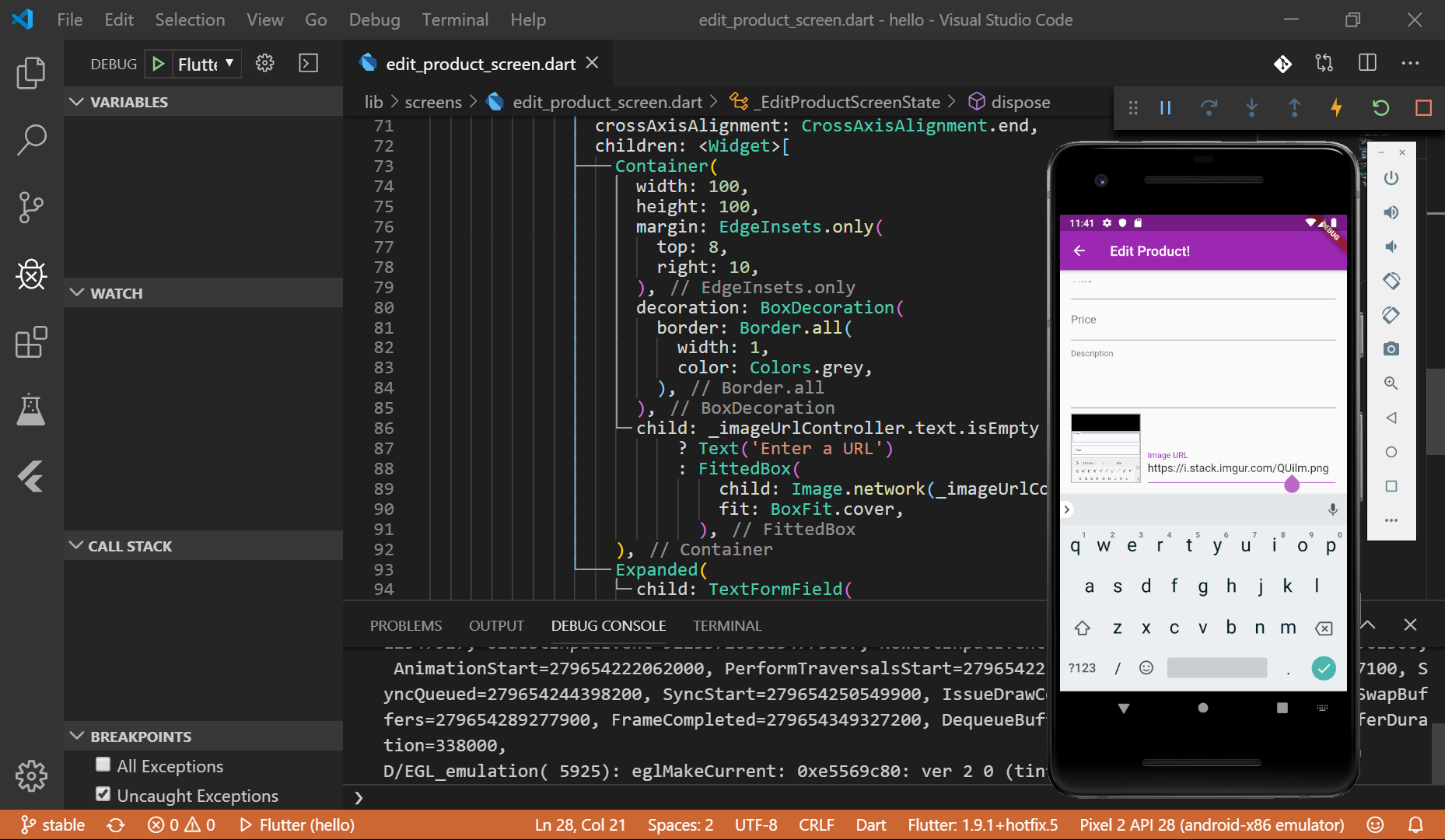Tap the back arrow in Edit Product
Screen dimensions: 1445x840
coord(1079,250)
